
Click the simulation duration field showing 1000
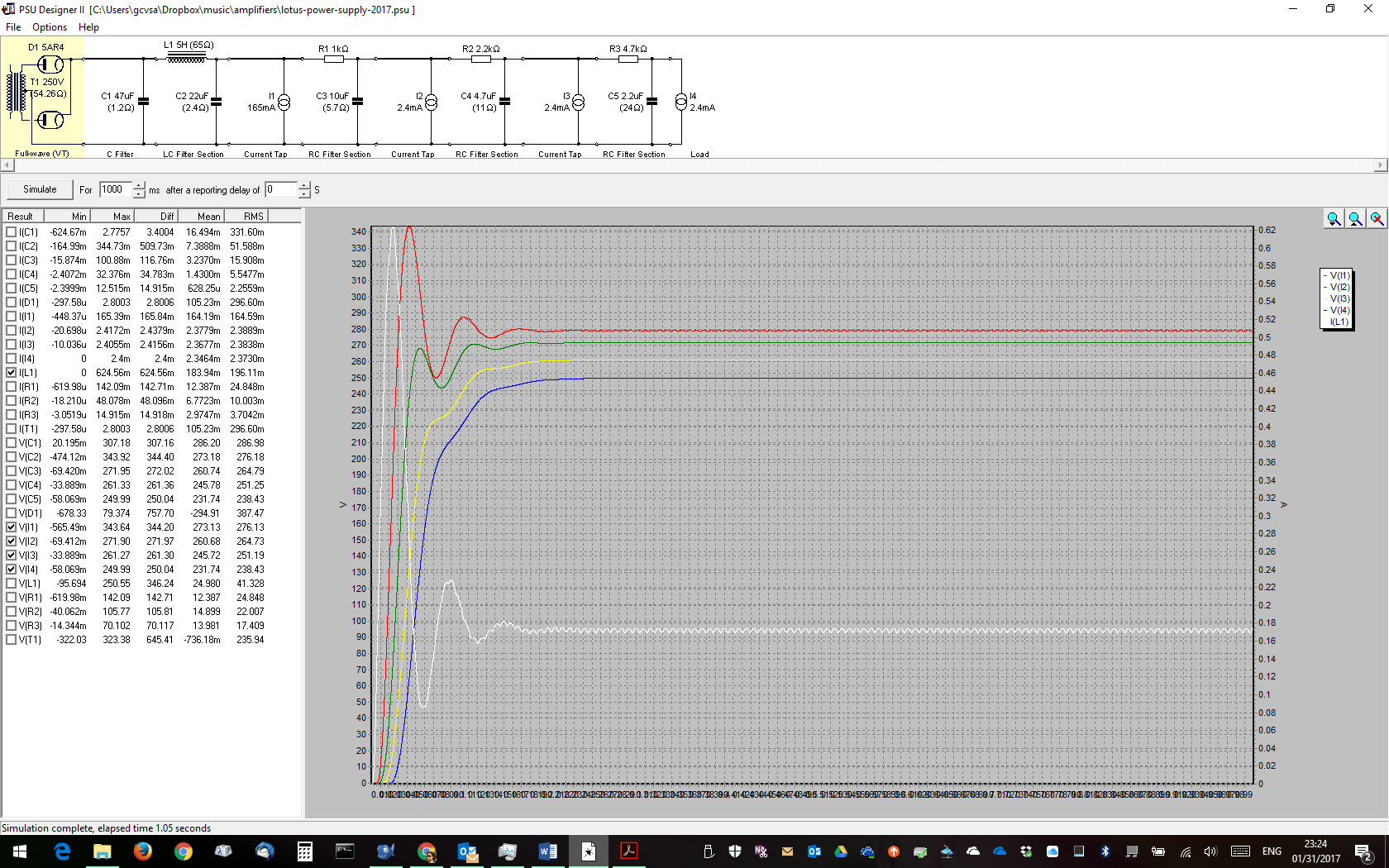[116, 189]
